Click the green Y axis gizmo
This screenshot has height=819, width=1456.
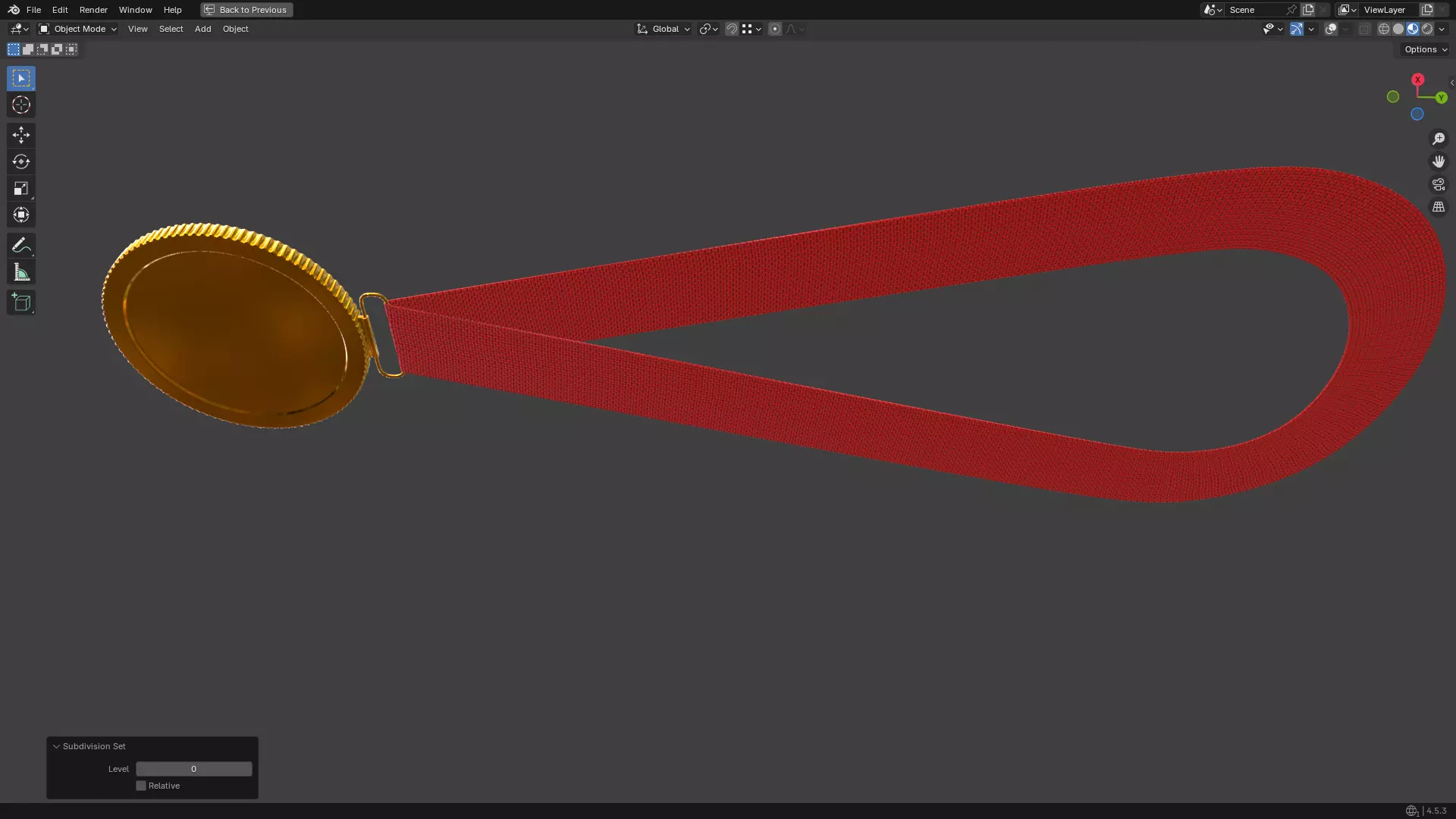1441,98
